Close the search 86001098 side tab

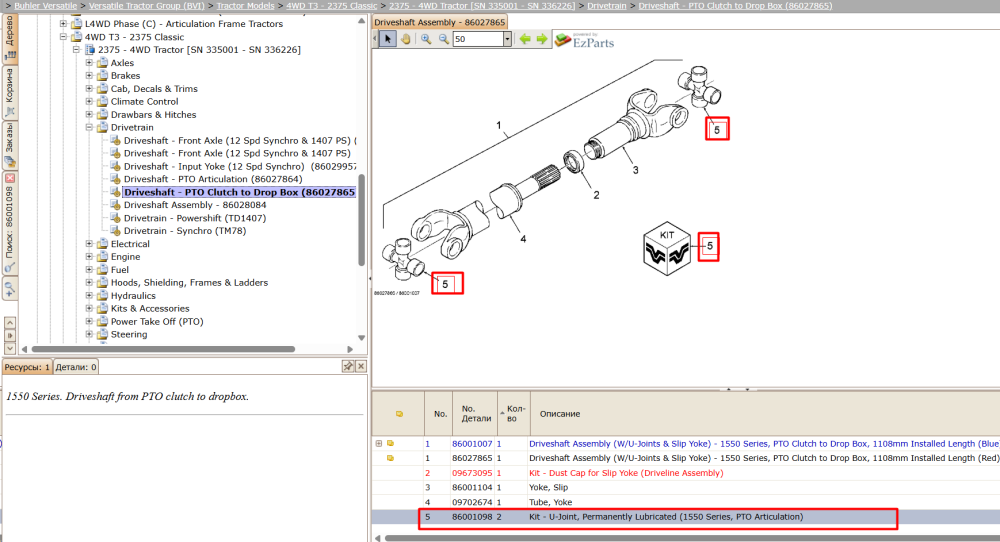click(x=10, y=178)
